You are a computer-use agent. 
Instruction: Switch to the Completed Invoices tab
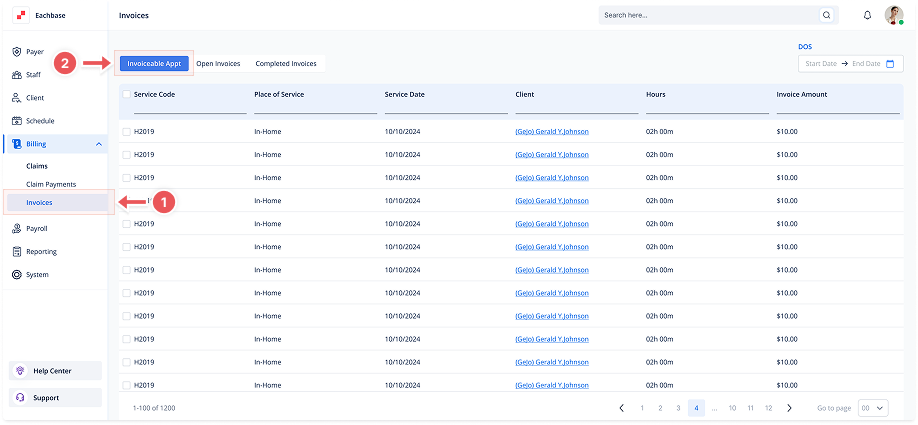click(x=286, y=64)
